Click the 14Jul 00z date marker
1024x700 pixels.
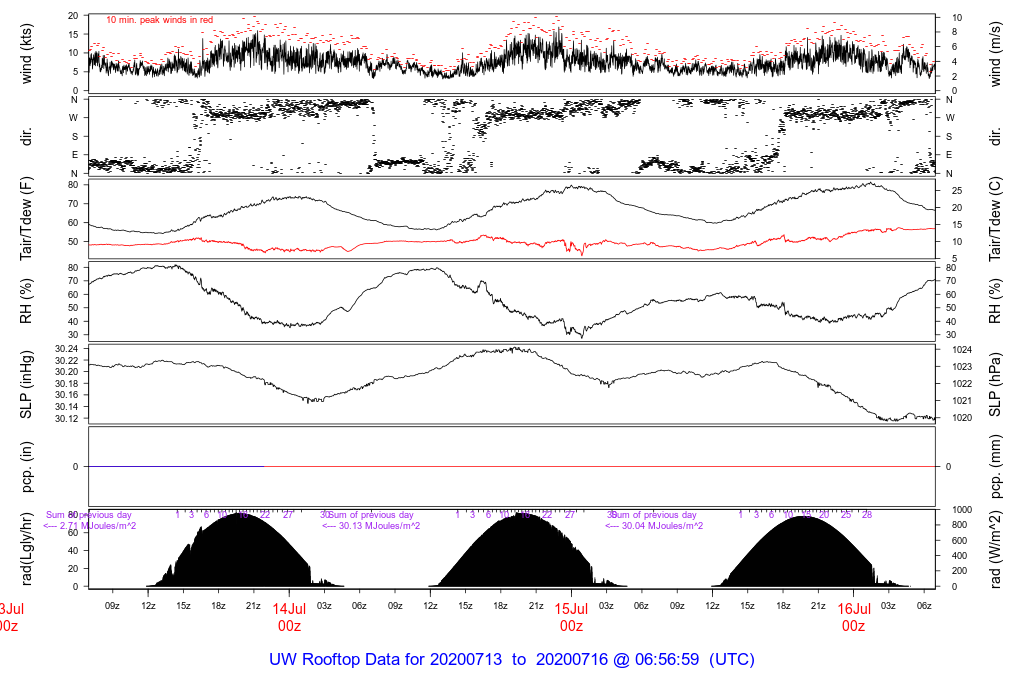click(x=289, y=617)
